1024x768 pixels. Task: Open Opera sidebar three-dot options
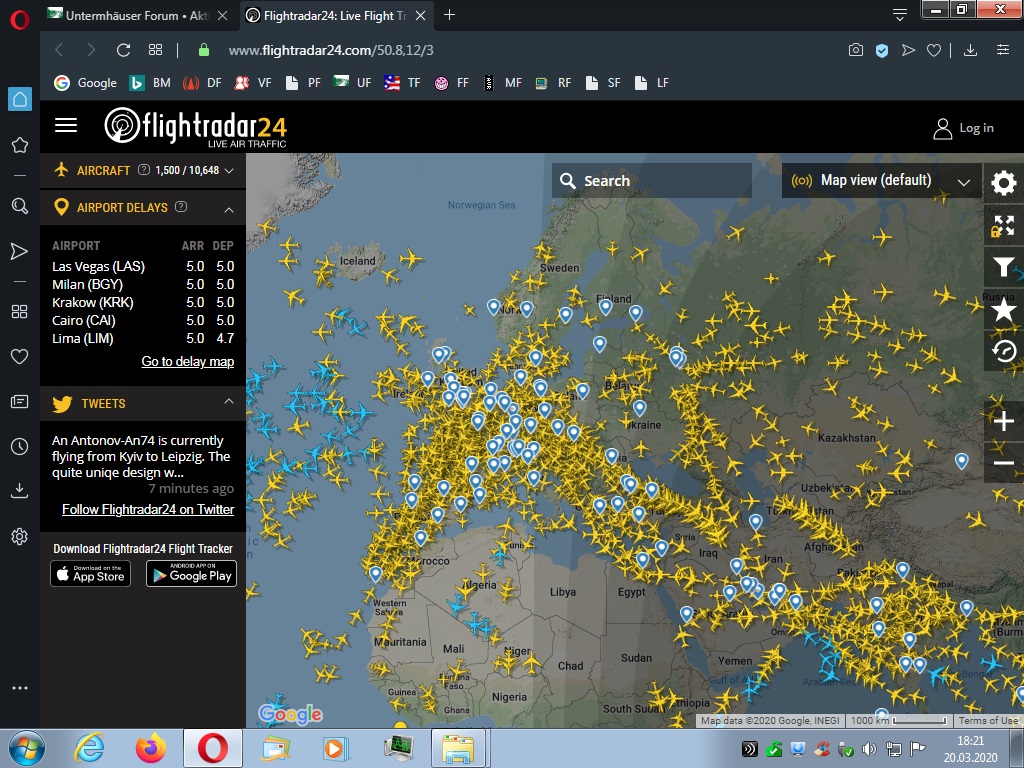[x=20, y=688]
